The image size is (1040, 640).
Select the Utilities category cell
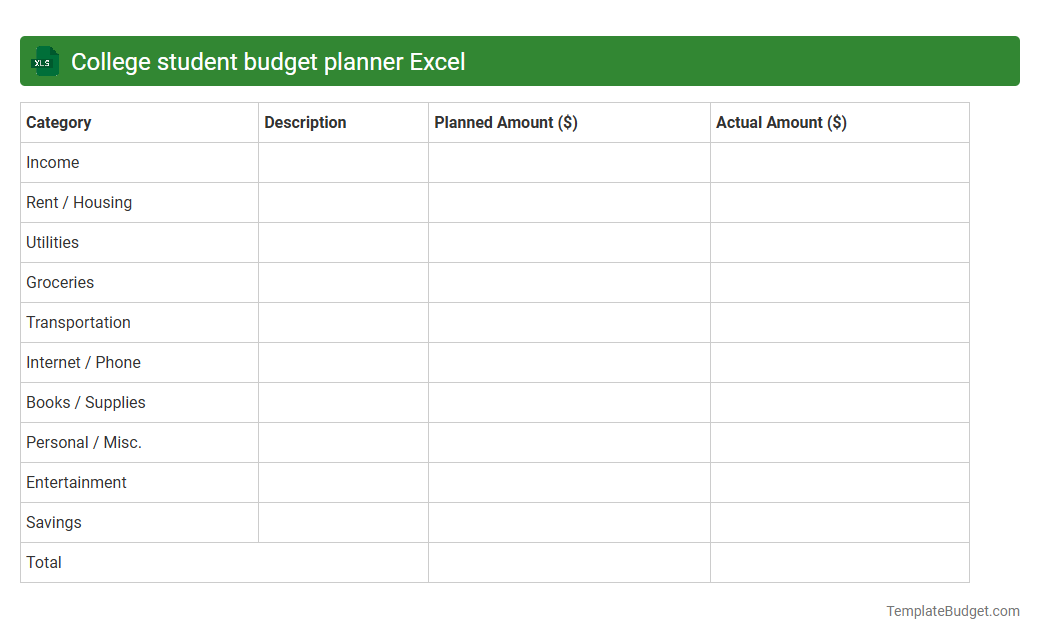coord(52,242)
